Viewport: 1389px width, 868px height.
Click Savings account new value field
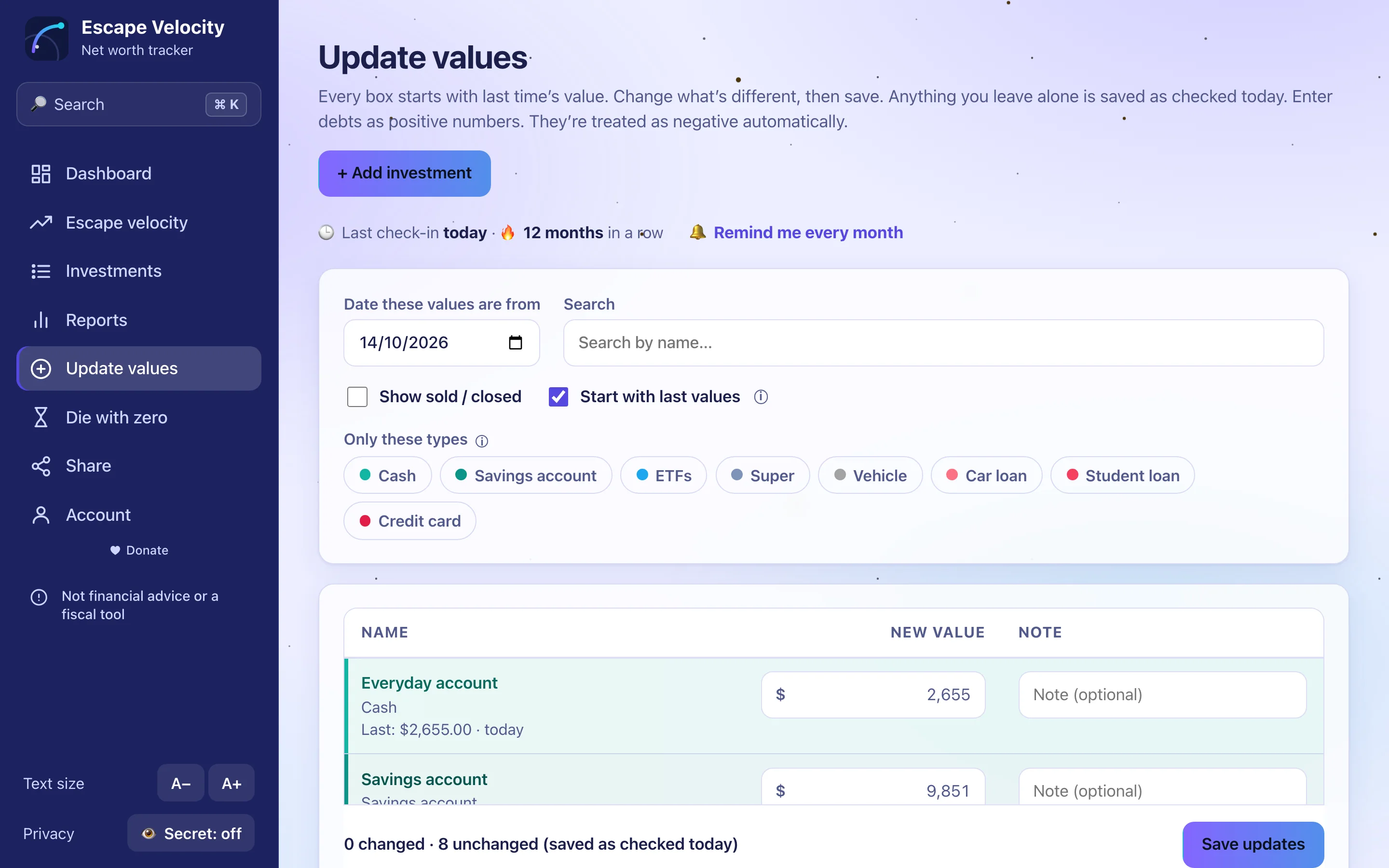873,787
